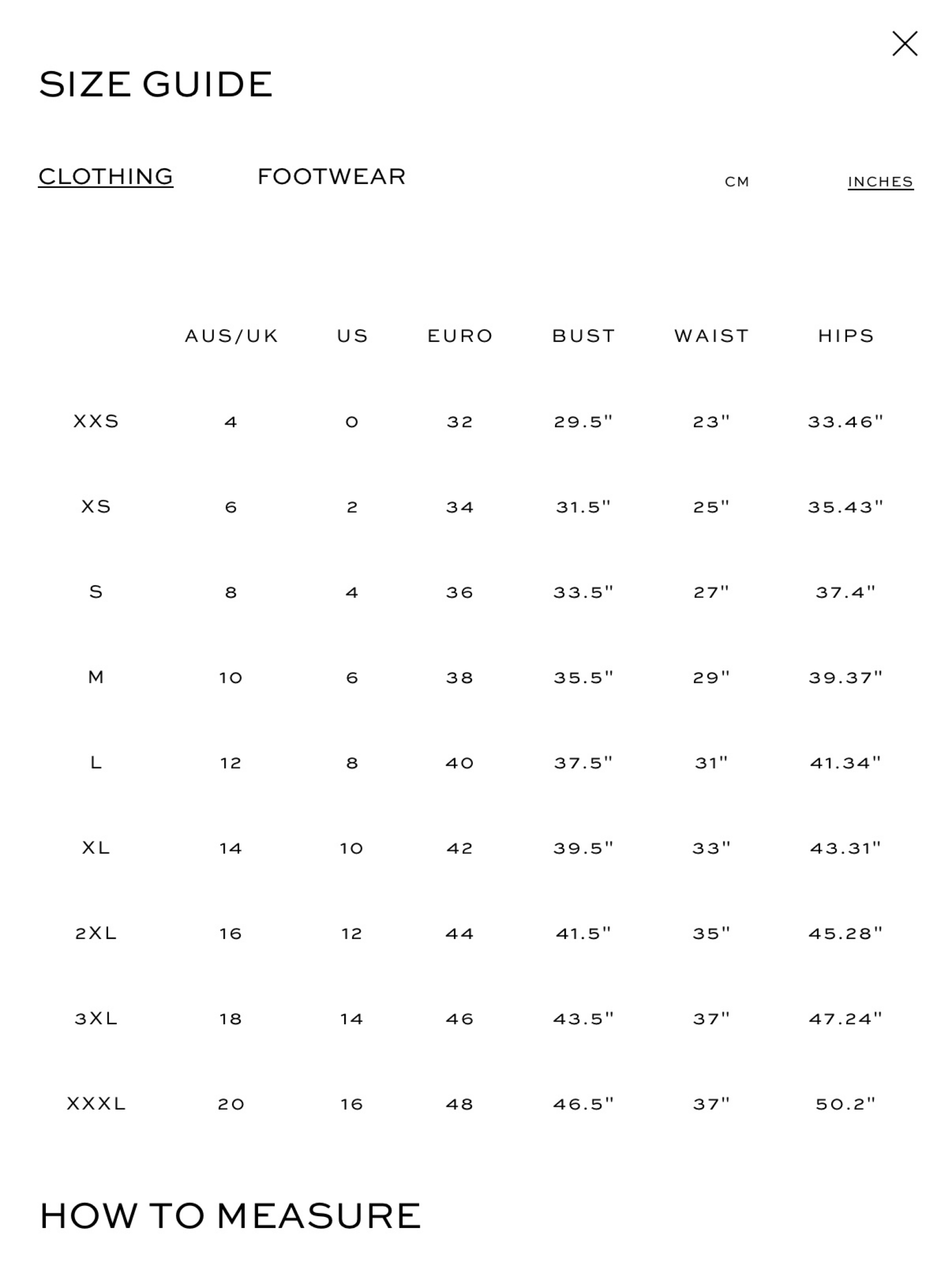Select the 2XL size row label
This screenshot has height=1268, width=952.
pyautogui.click(x=96, y=933)
